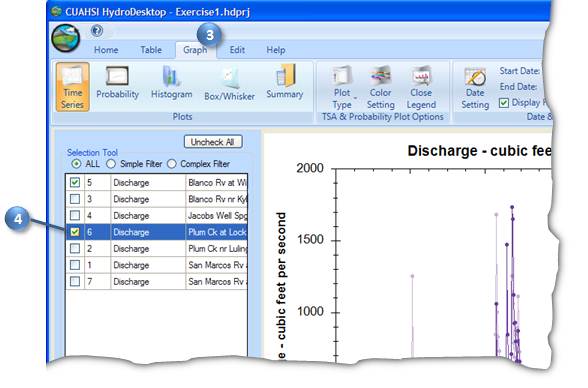Uncheck series 5 Blanco Rv checkbox

click(x=75, y=183)
